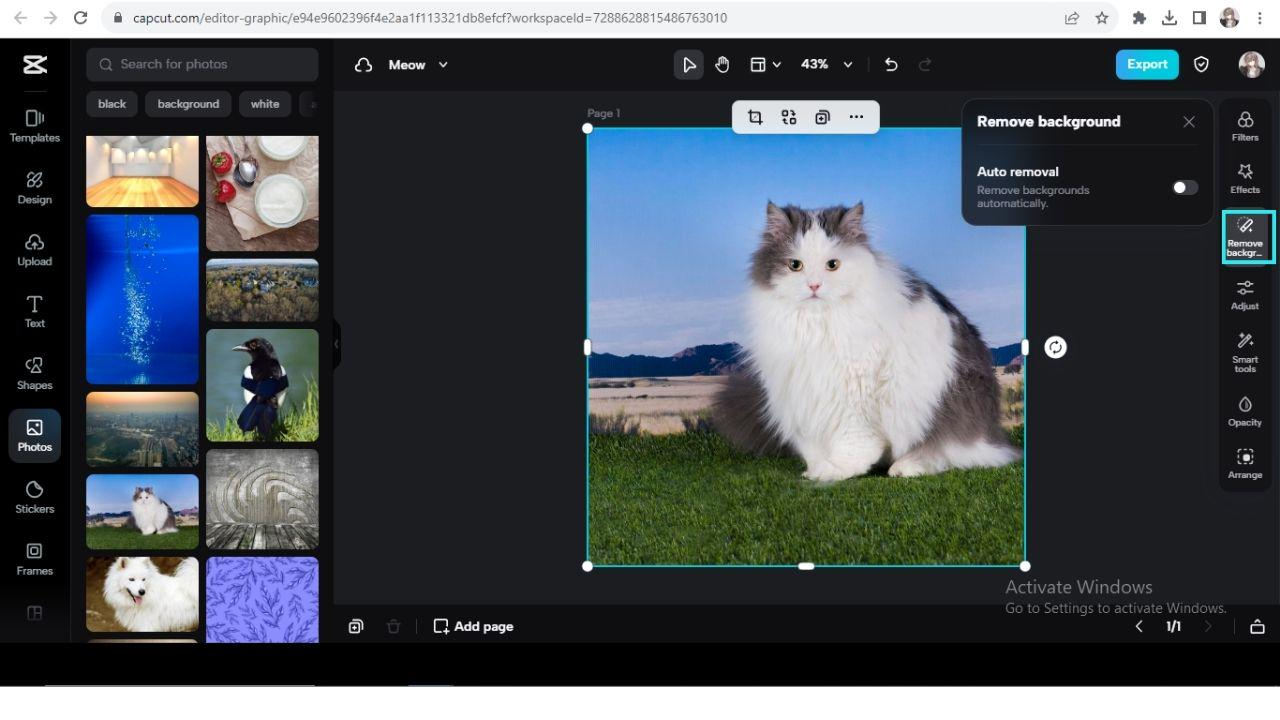The height and width of the screenshot is (720, 1280).
Task: Click the shield icon next to Export
Action: point(1202,64)
